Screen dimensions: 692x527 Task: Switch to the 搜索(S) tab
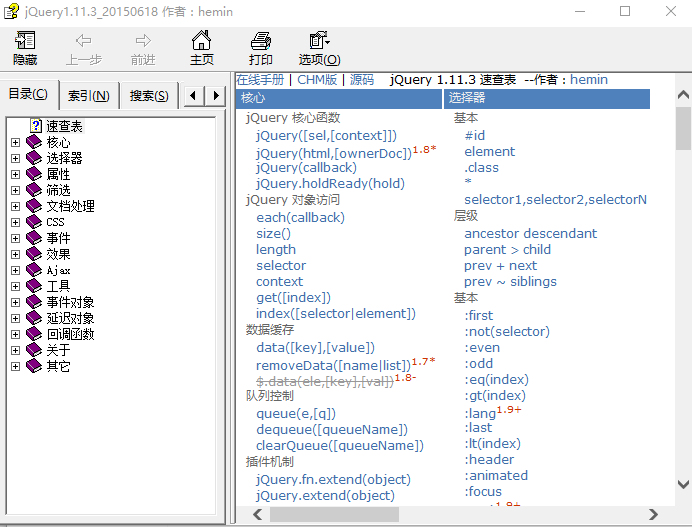[x=149, y=96]
